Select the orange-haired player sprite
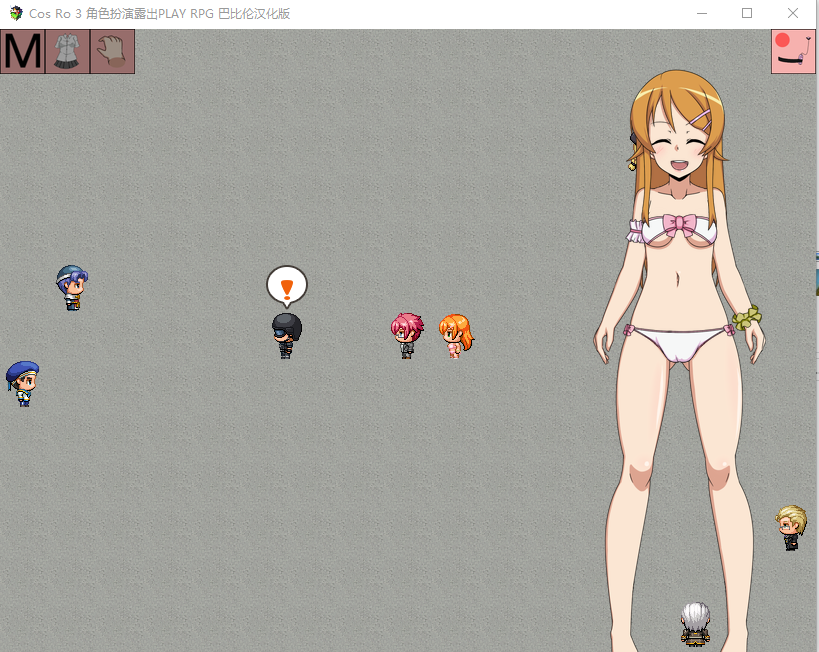Viewport: 819px width, 652px height. click(x=456, y=336)
